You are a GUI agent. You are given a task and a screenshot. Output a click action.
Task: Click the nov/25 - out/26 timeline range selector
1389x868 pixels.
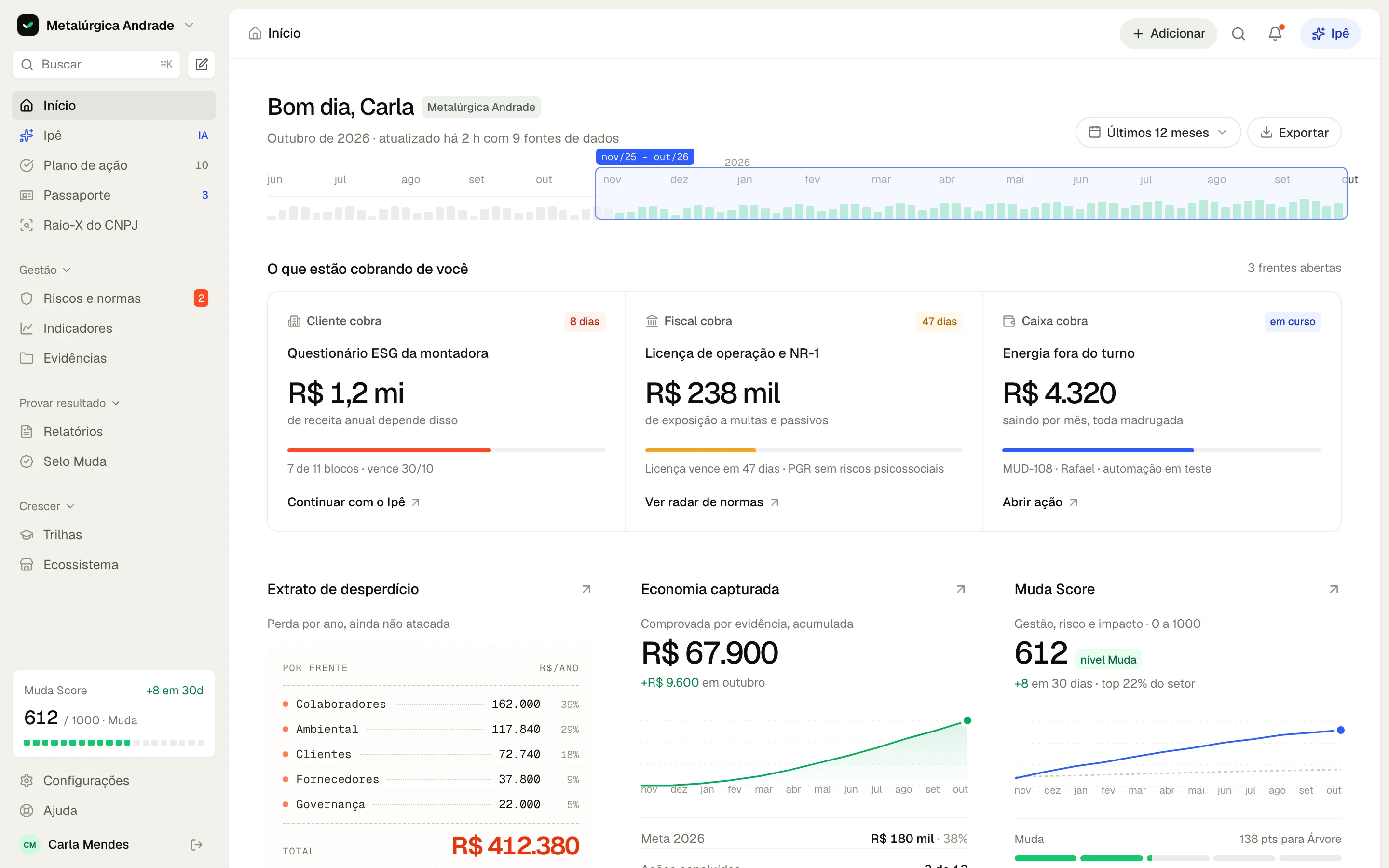[971, 193]
